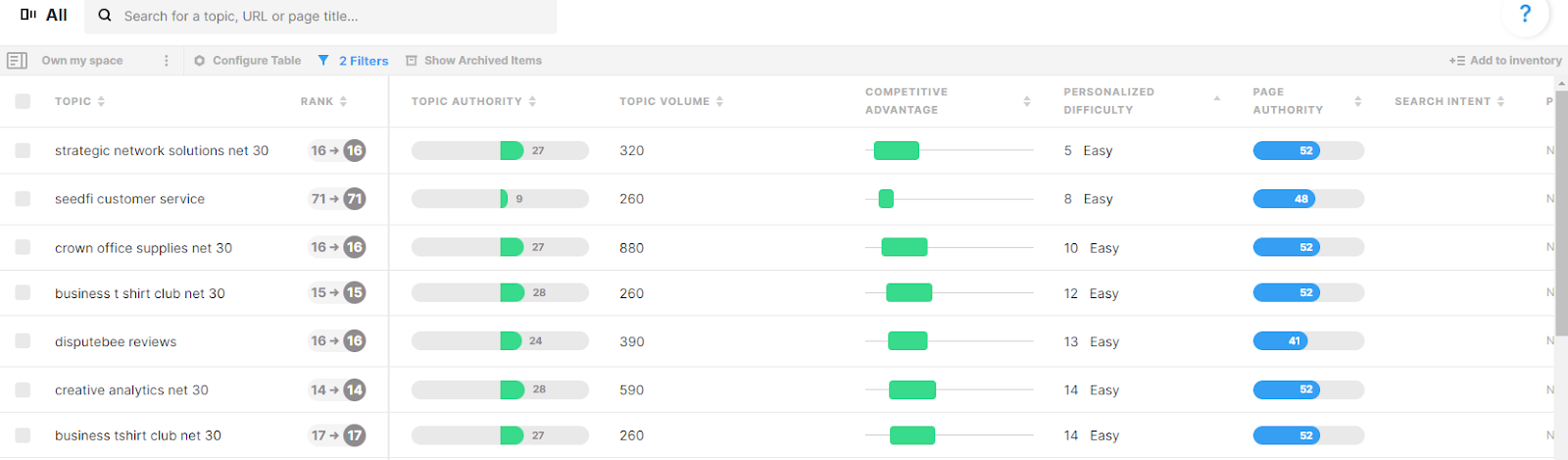This screenshot has height=460, width=1568.
Task: Click the Configure Table gear icon
Action: click(x=200, y=61)
